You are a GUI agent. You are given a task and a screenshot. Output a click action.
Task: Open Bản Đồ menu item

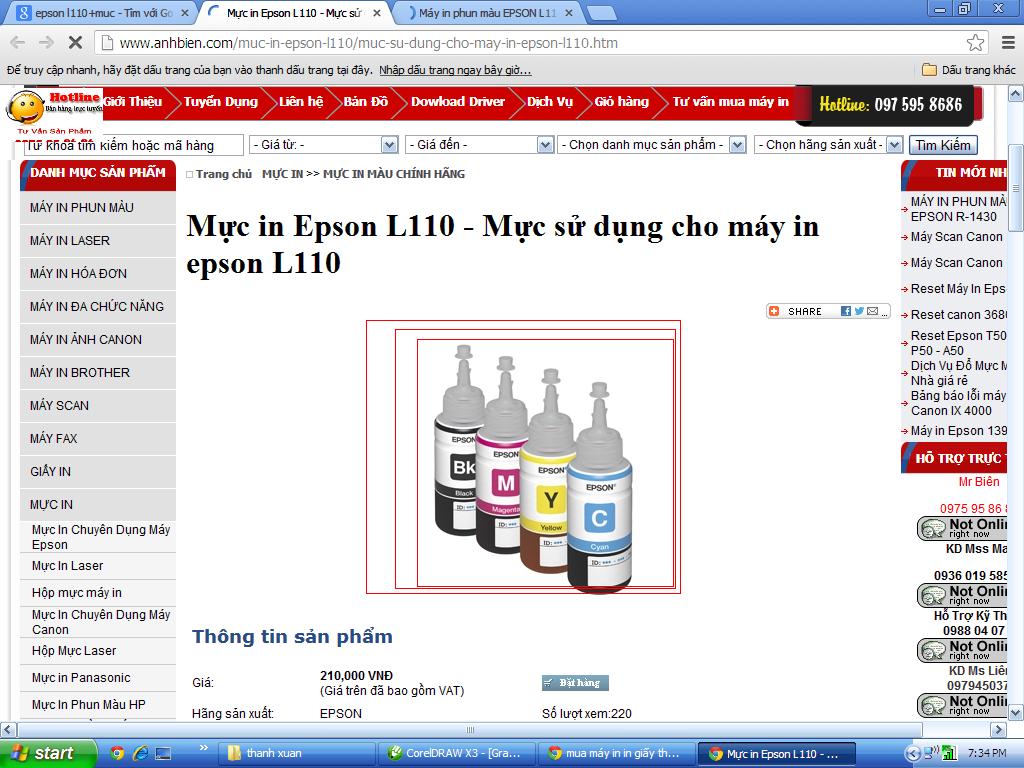click(x=366, y=102)
